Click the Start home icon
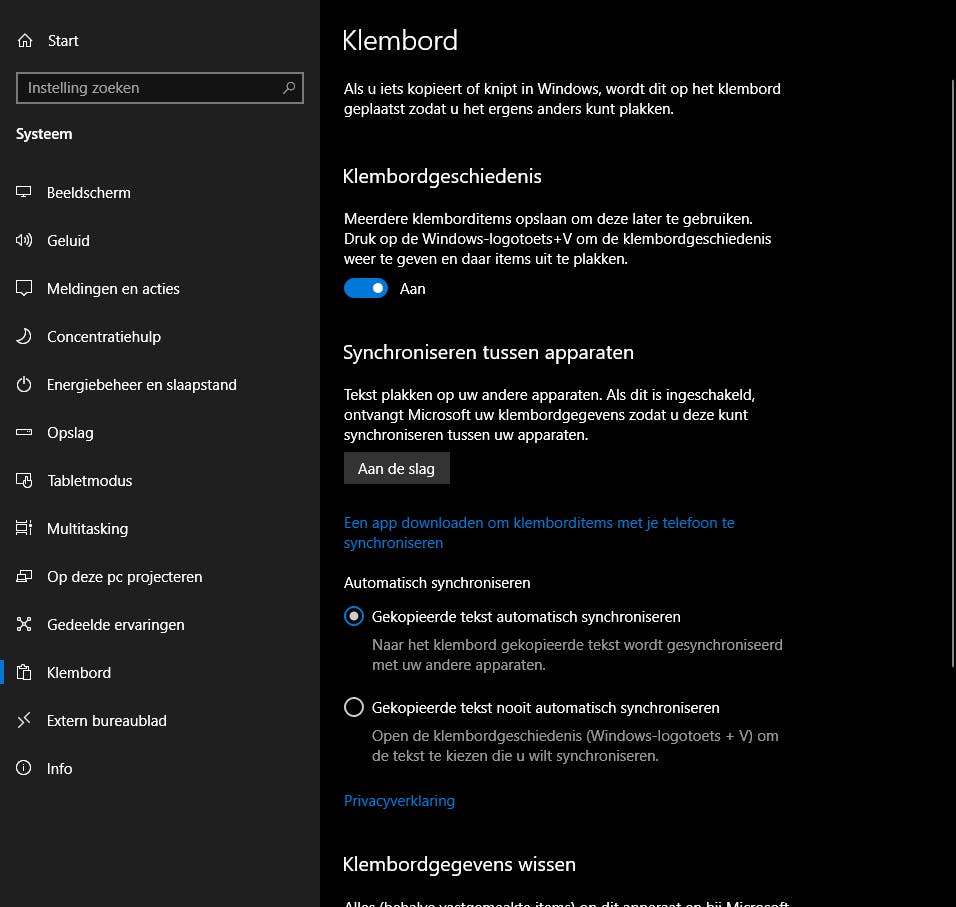This screenshot has height=907, width=956. [25, 41]
